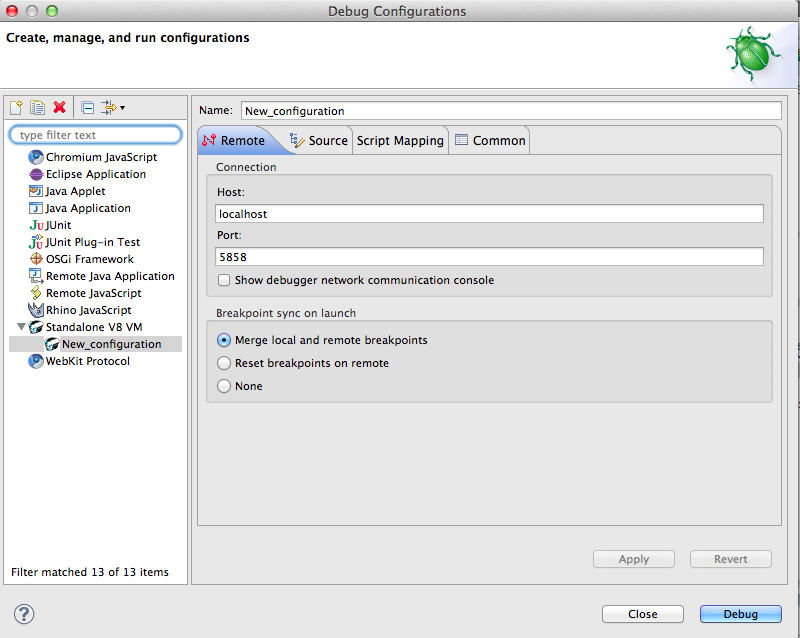This screenshot has width=800, height=638.
Task: Click the Remote JavaScript icon
Action: (36, 293)
